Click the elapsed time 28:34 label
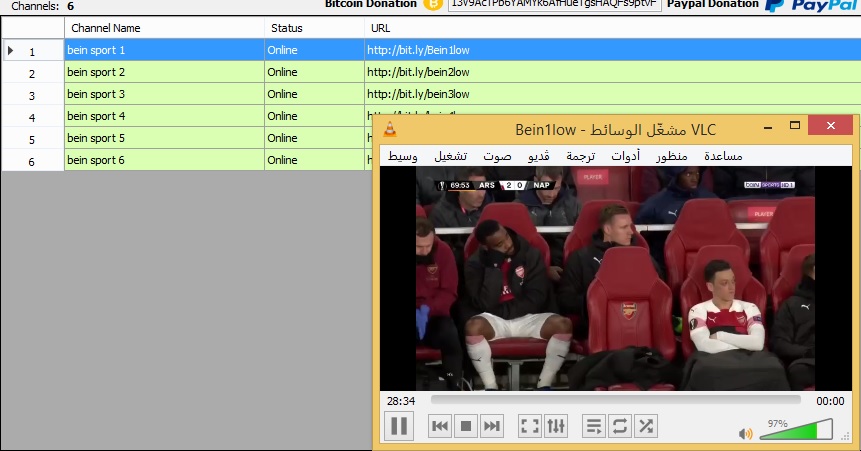 pos(401,401)
